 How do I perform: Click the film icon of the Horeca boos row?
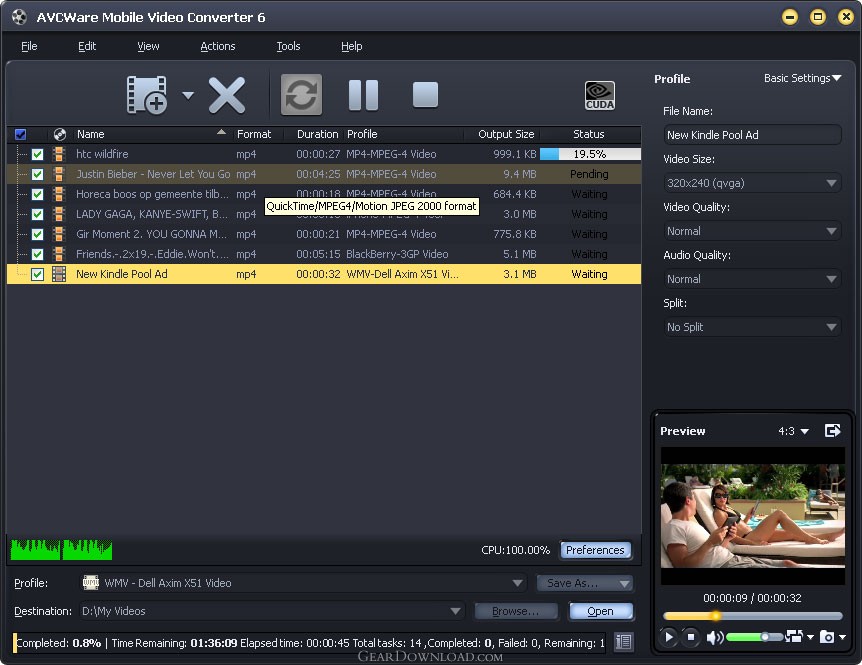click(x=59, y=194)
